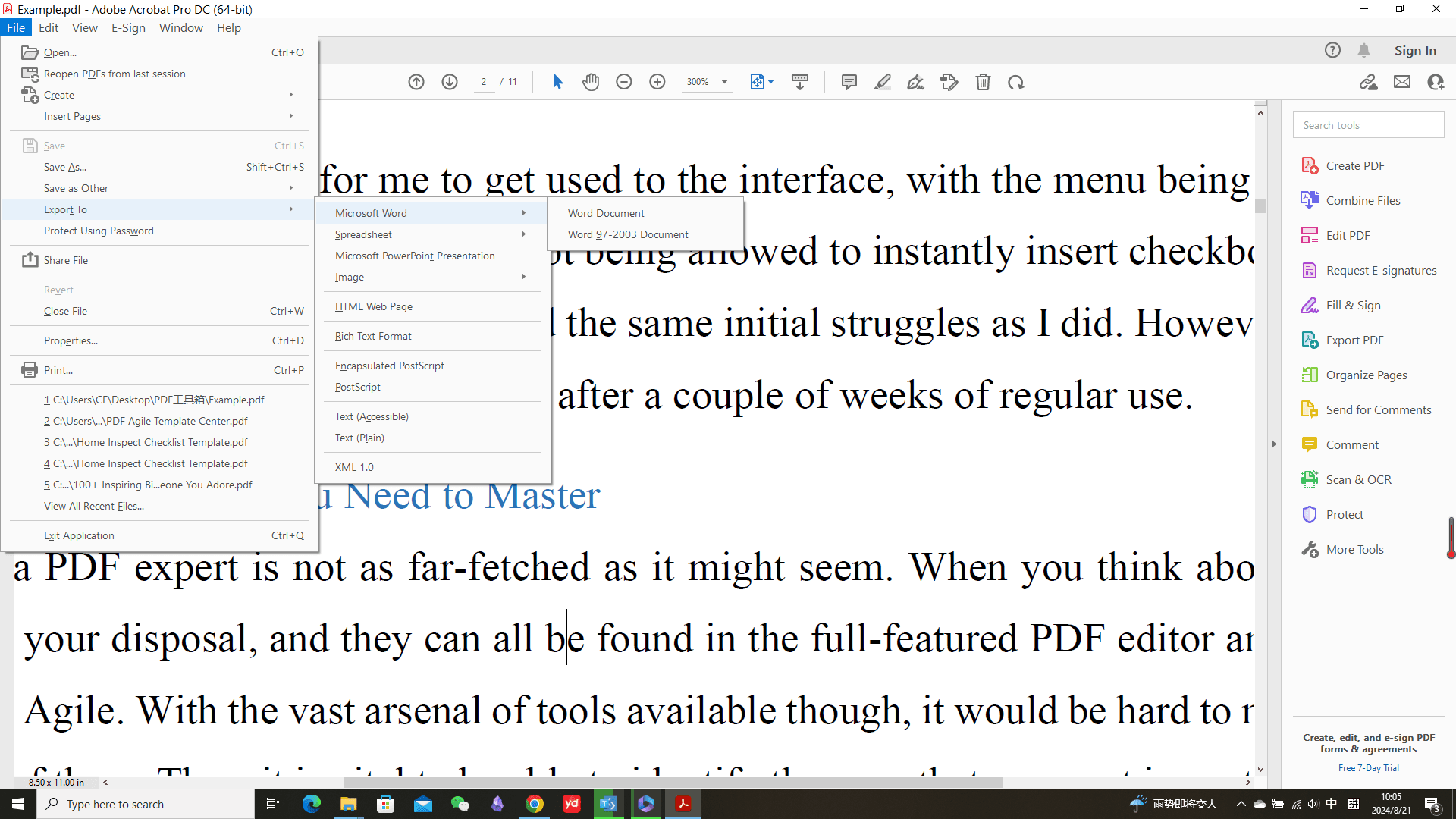Click the Sign In button
1456x819 pixels.
(1414, 50)
